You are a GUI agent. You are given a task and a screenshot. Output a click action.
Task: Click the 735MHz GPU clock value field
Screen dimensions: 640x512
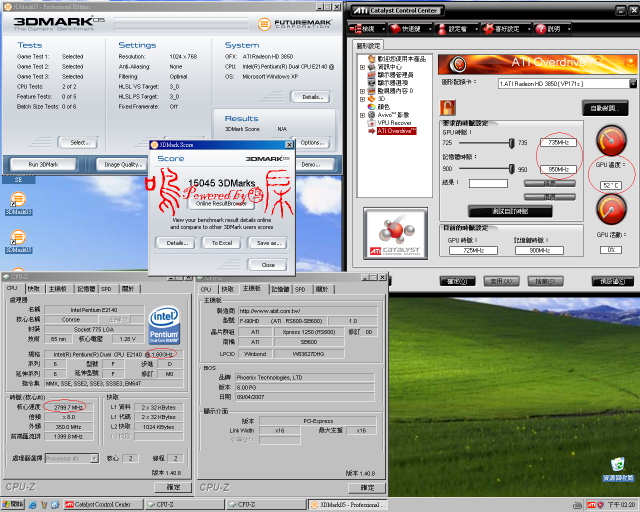(x=558, y=142)
